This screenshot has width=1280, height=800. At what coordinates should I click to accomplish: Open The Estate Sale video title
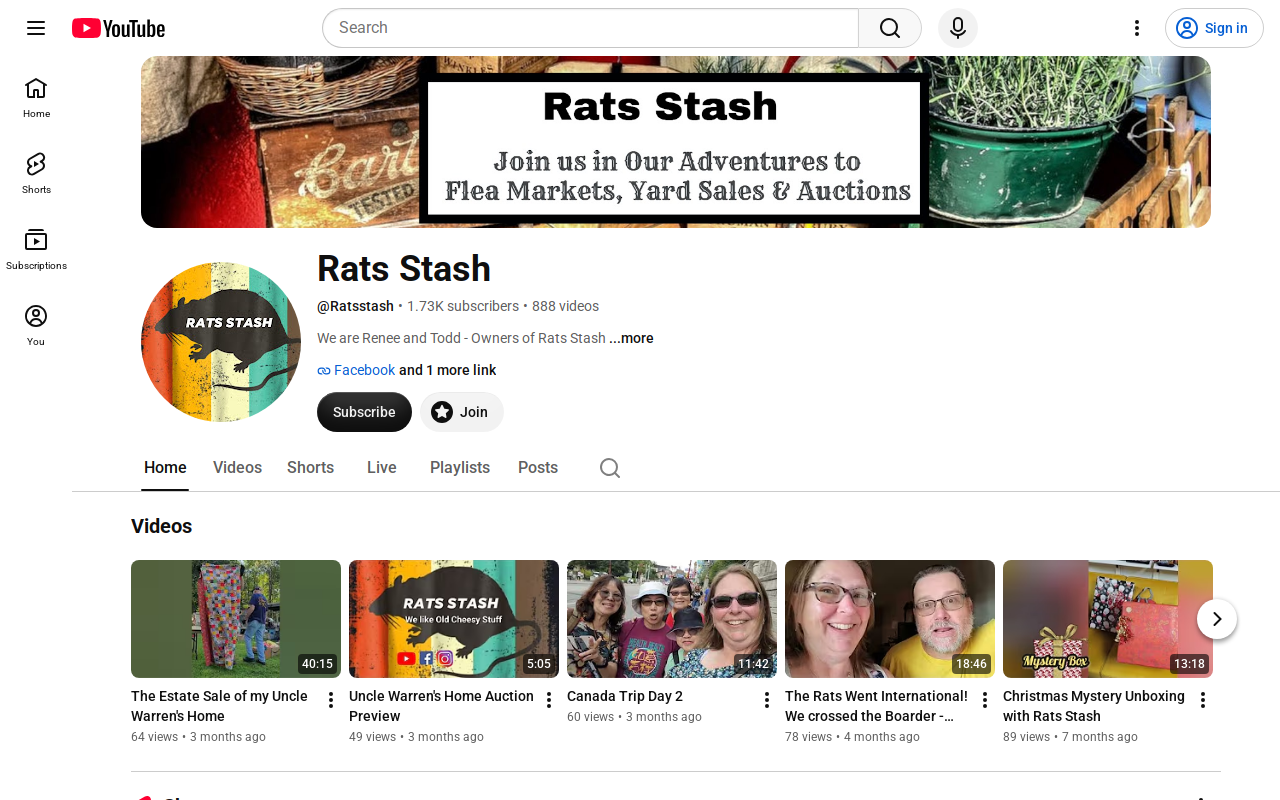pyautogui.click(x=220, y=706)
